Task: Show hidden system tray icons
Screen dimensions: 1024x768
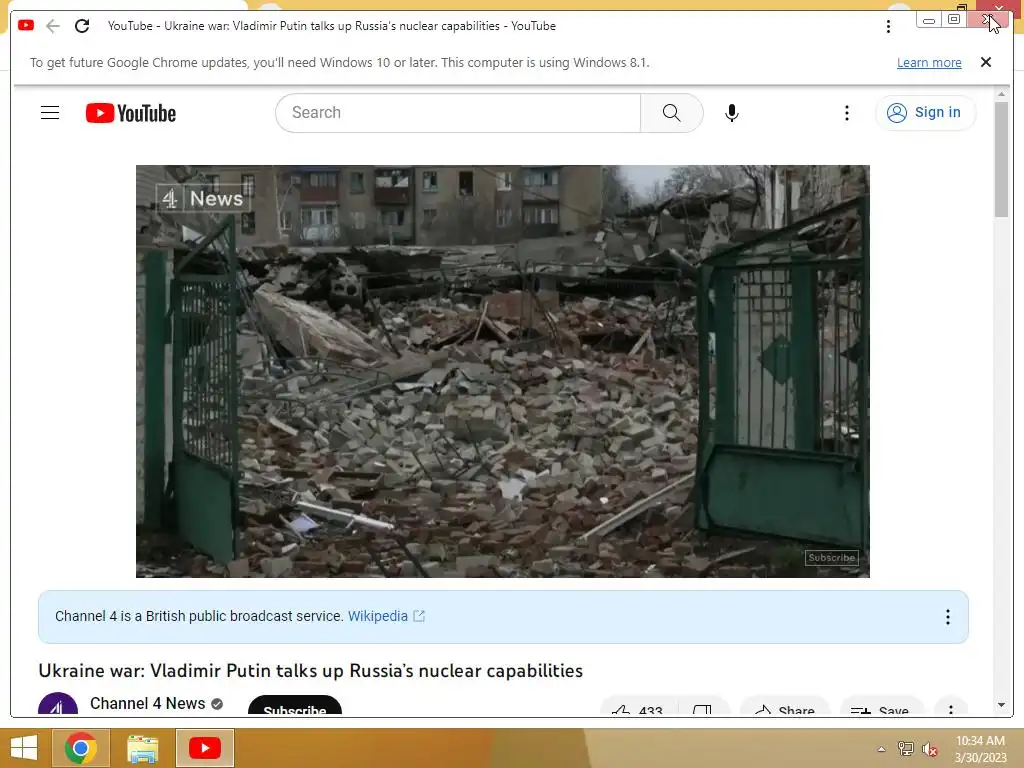Action: click(882, 749)
